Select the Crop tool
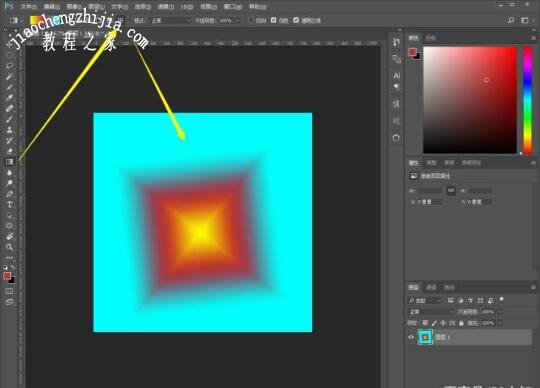The height and width of the screenshot is (388, 540). point(9,87)
